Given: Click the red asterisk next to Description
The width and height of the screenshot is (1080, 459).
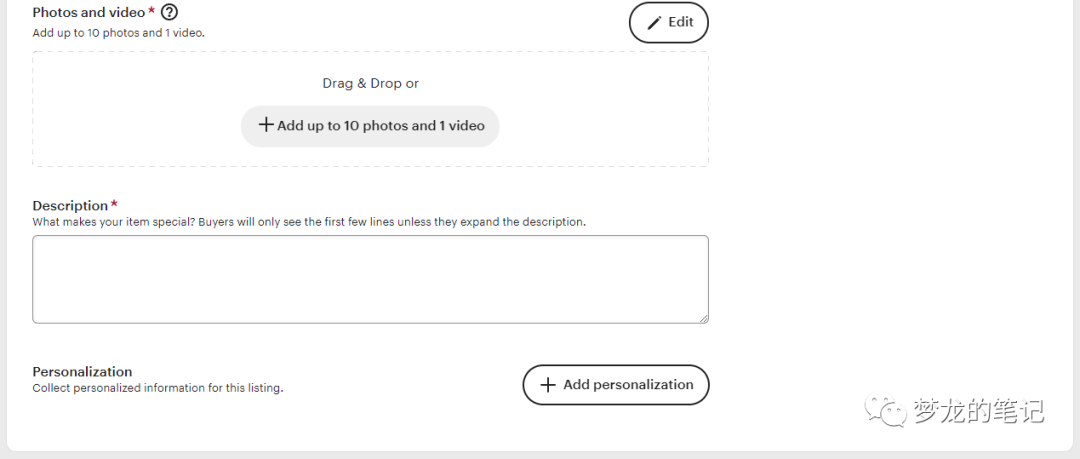Looking at the screenshot, I should click(x=114, y=205).
